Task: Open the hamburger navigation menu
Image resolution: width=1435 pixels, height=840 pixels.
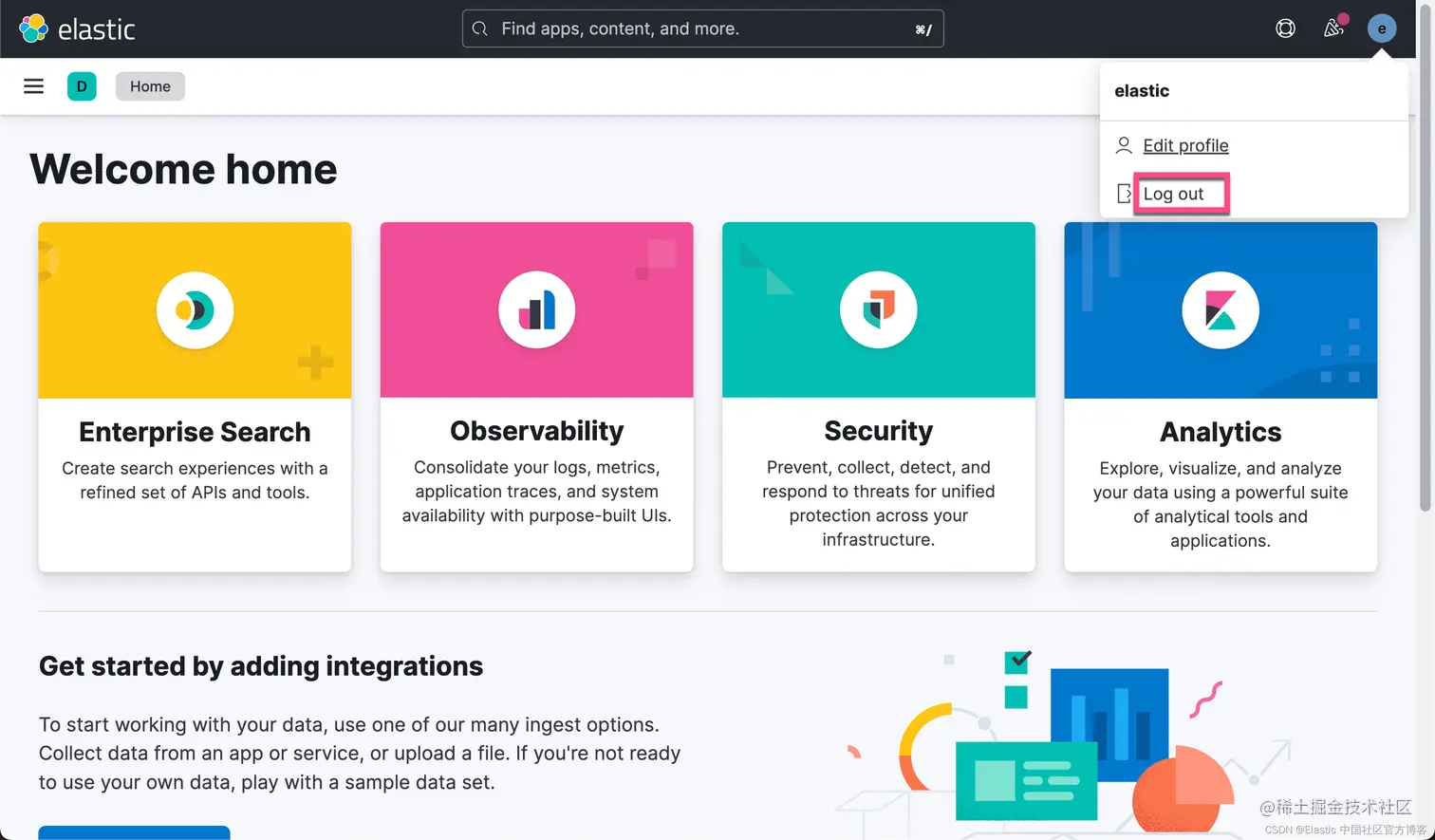Action: coord(33,86)
